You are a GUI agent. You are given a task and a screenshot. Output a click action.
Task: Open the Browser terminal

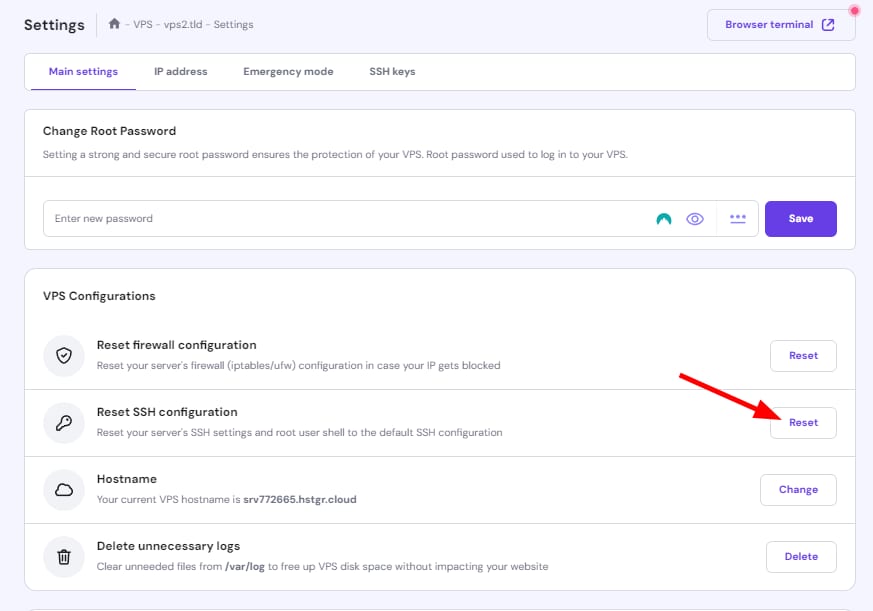[x=780, y=25]
